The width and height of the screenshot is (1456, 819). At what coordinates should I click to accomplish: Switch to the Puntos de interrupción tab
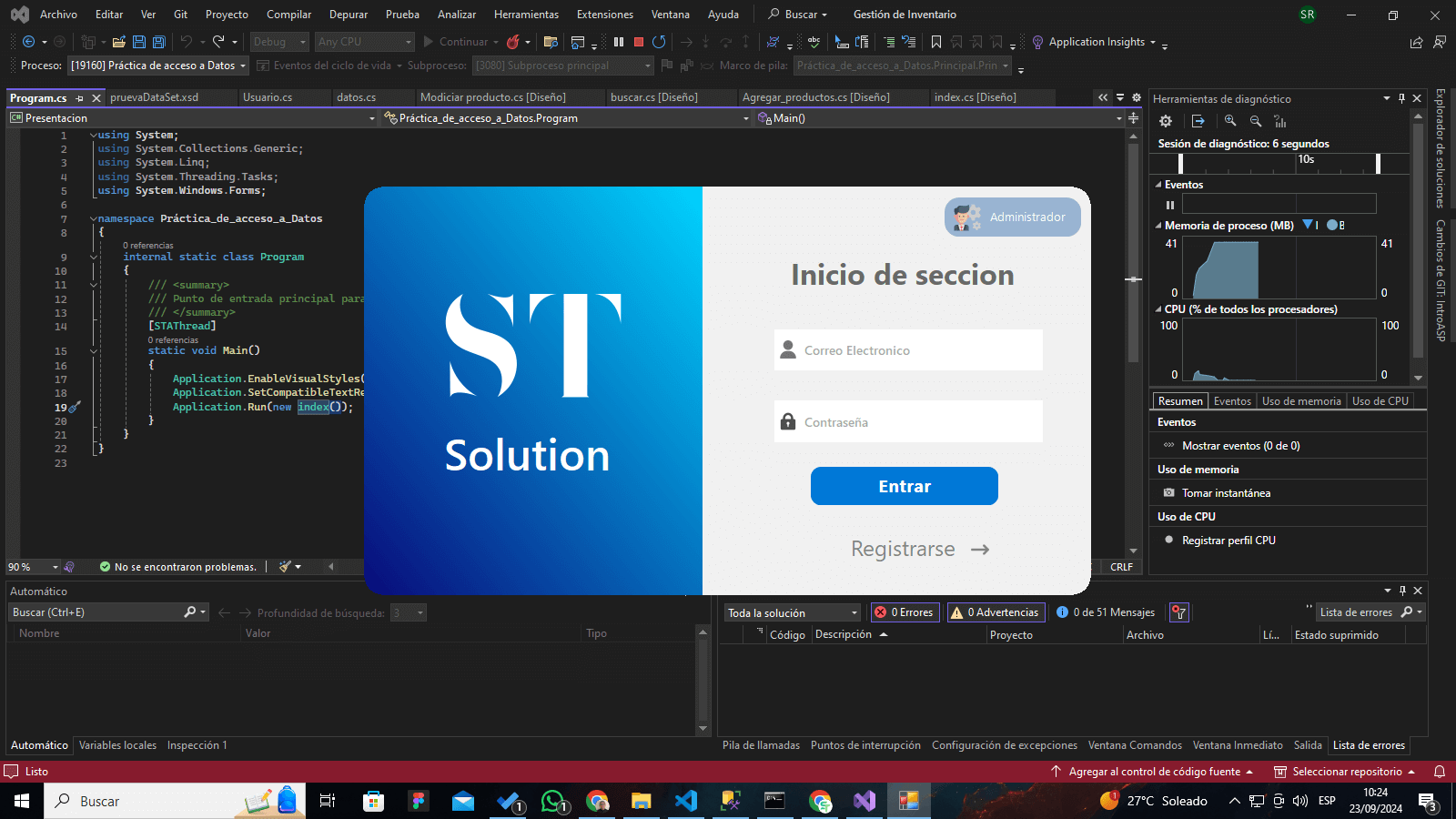point(865,745)
